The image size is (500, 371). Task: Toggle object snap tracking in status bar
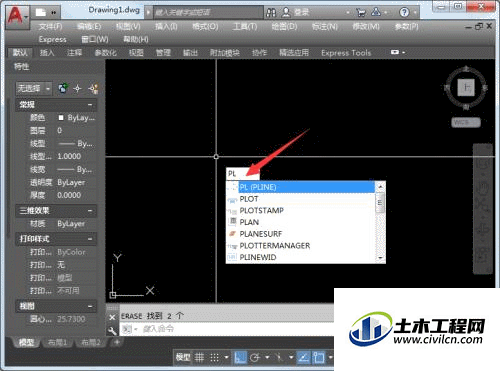(304, 358)
